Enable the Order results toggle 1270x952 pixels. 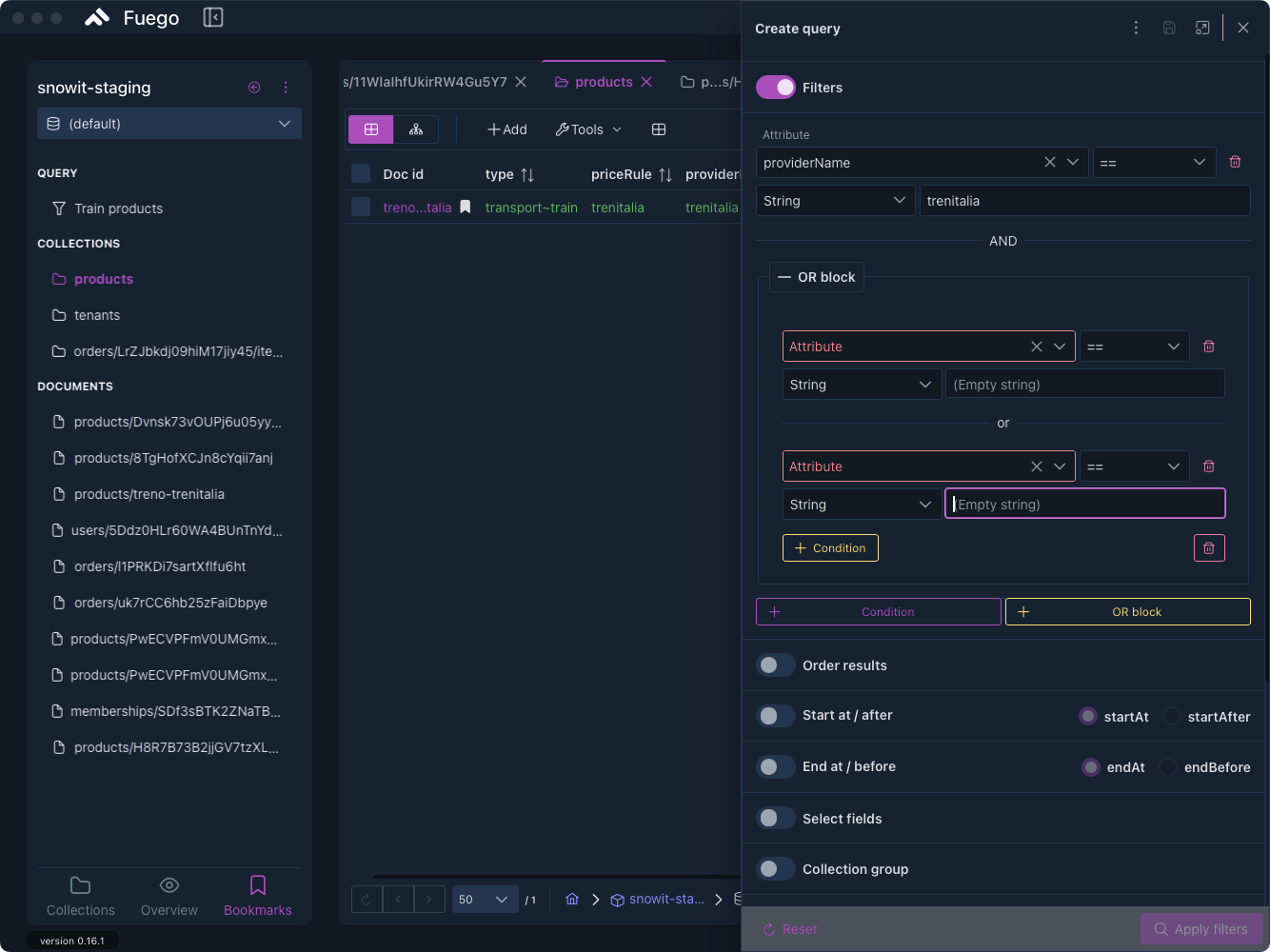[x=776, y=665]
